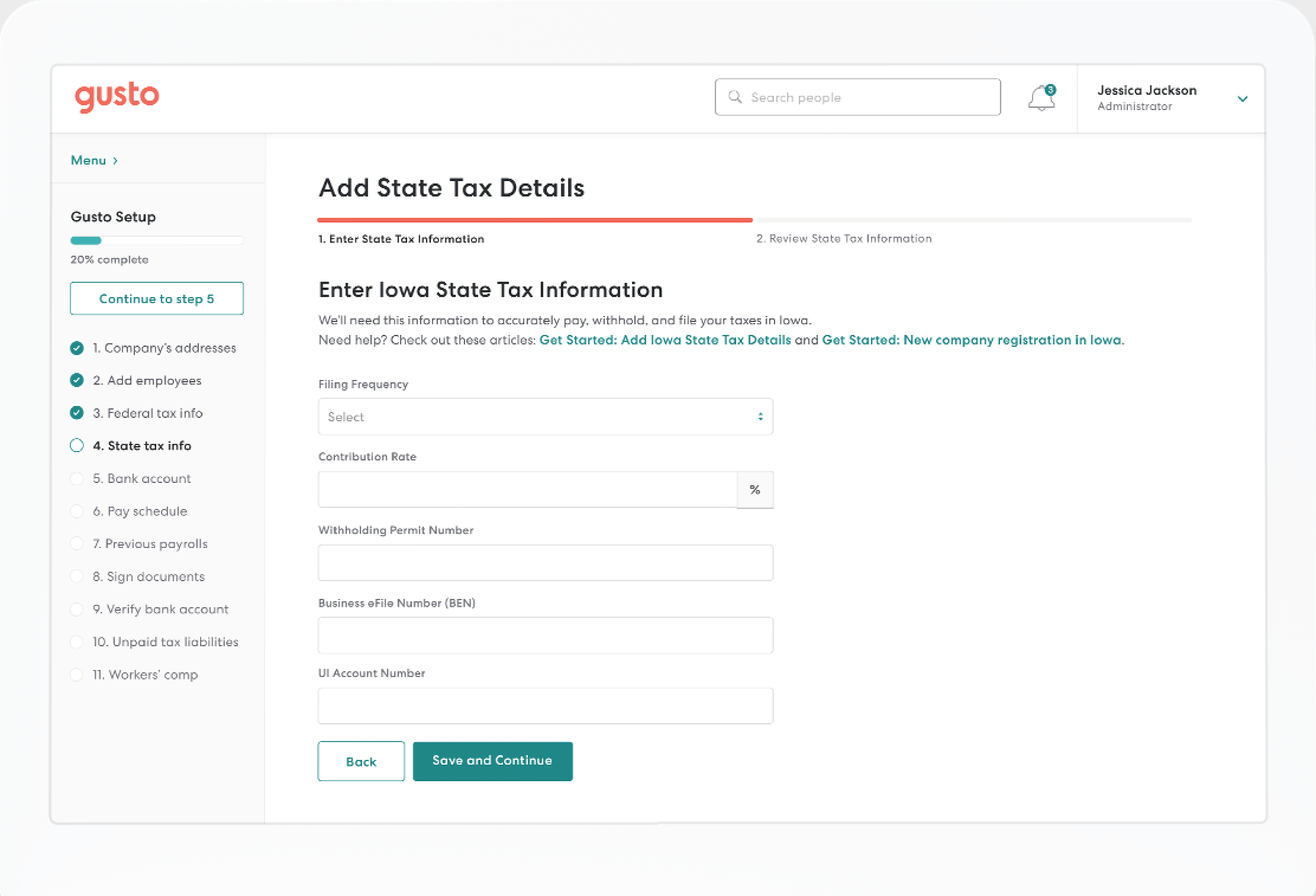Select the State tax info step circle
Image resolution: width=1316 pixels, height=896 pixels.
pyautogui.click(x=77, y=446)
